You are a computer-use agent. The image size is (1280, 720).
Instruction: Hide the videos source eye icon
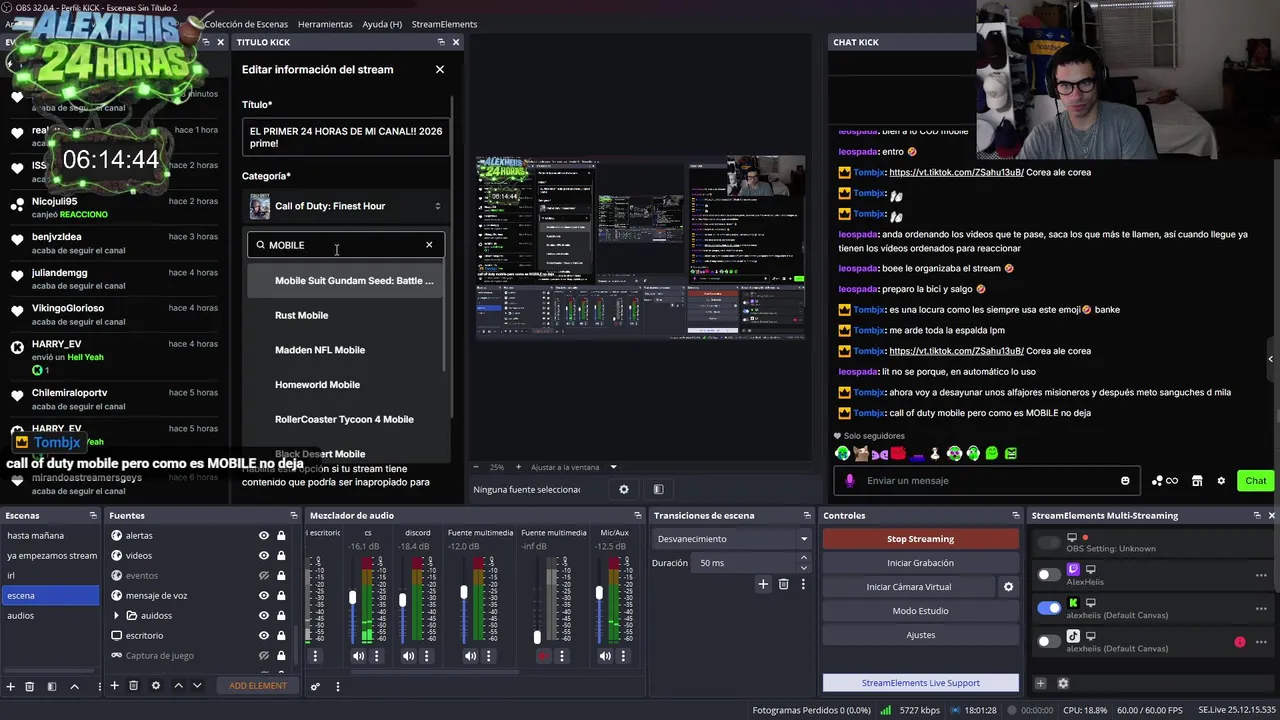[x=264, y=556]
